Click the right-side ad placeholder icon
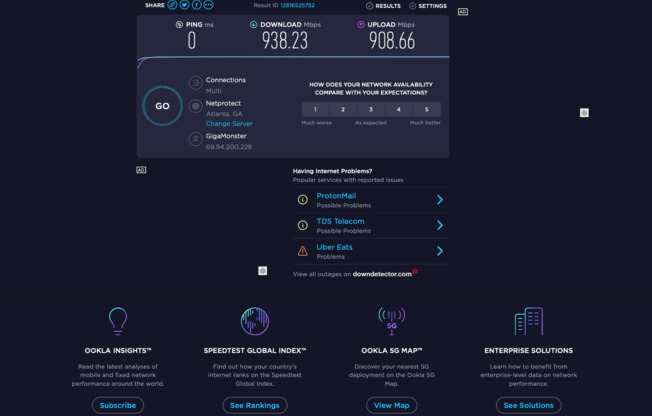Screen dimensions: 652x416 pos(584,113)
